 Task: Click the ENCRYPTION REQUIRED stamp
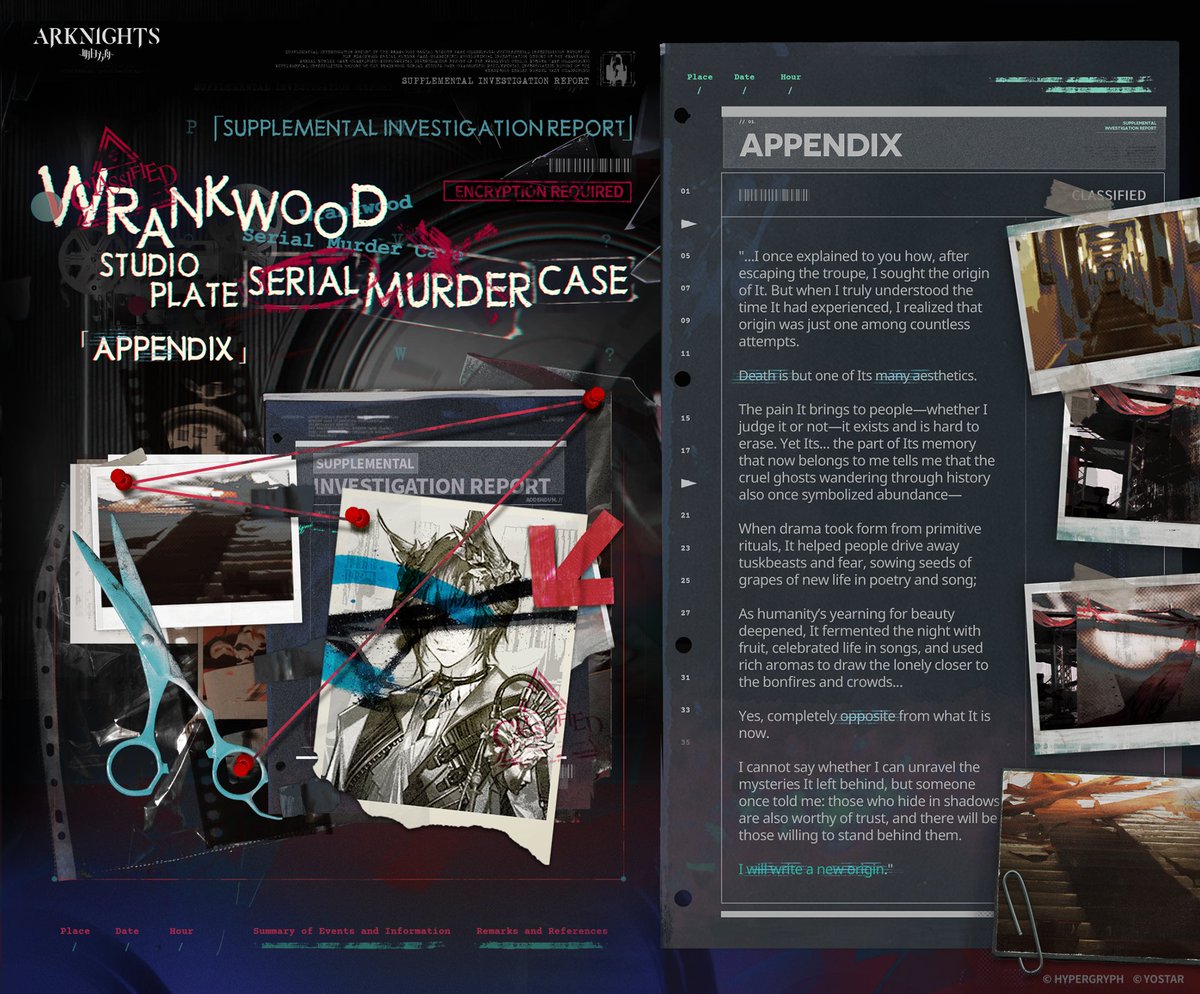[x=538, y=191]
